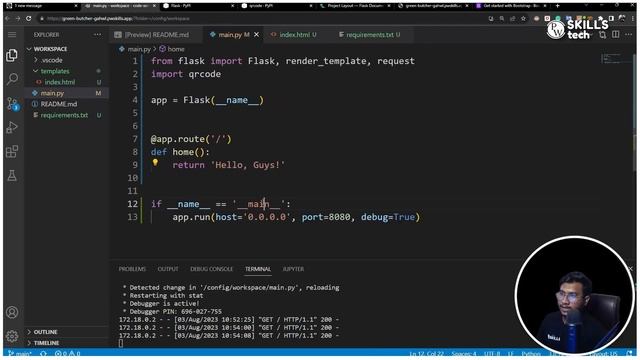Click the browser address bar
This screenshot has height=360, width=640.
coord(261,18)
